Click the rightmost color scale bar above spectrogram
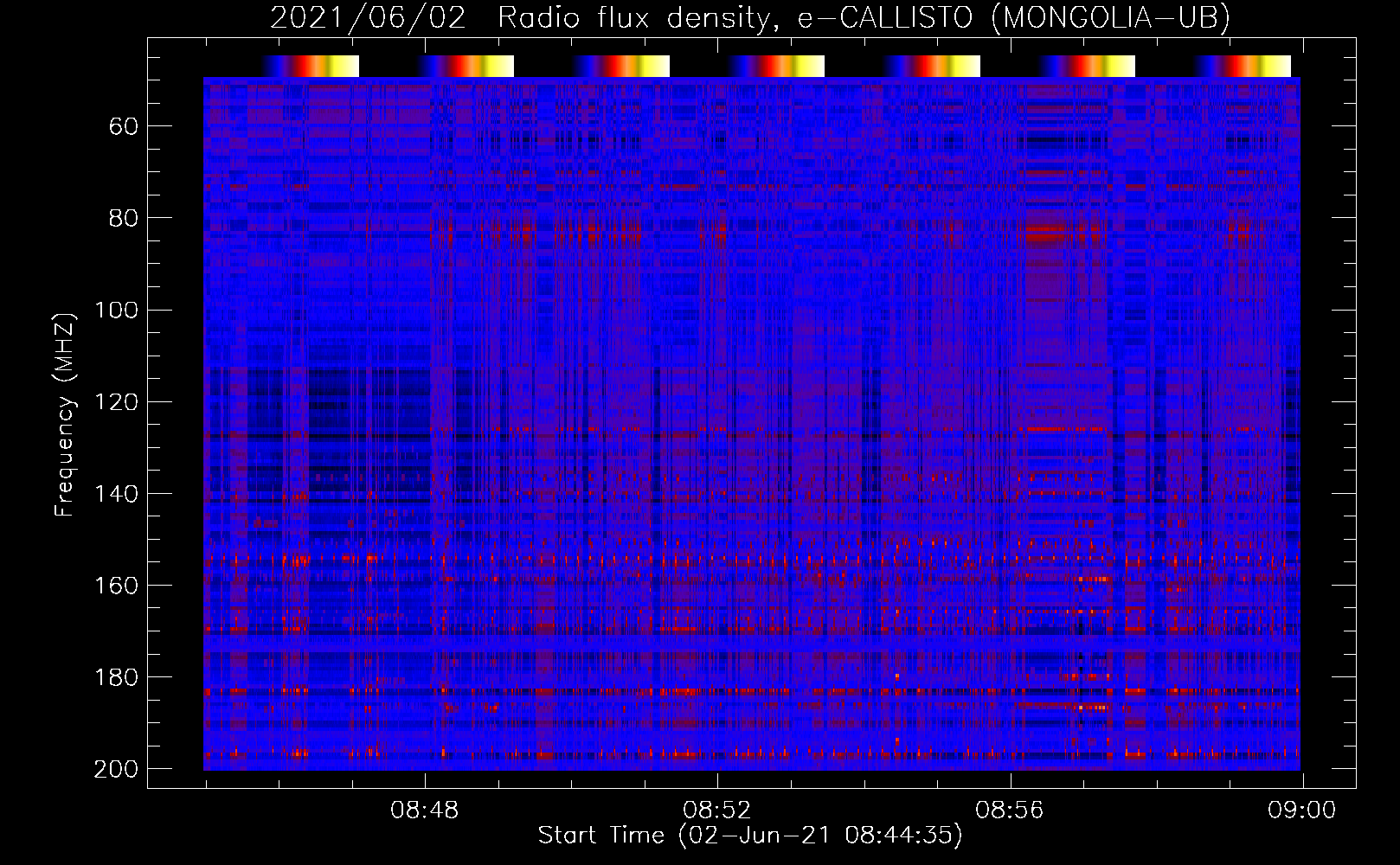 click(1243, 66)
